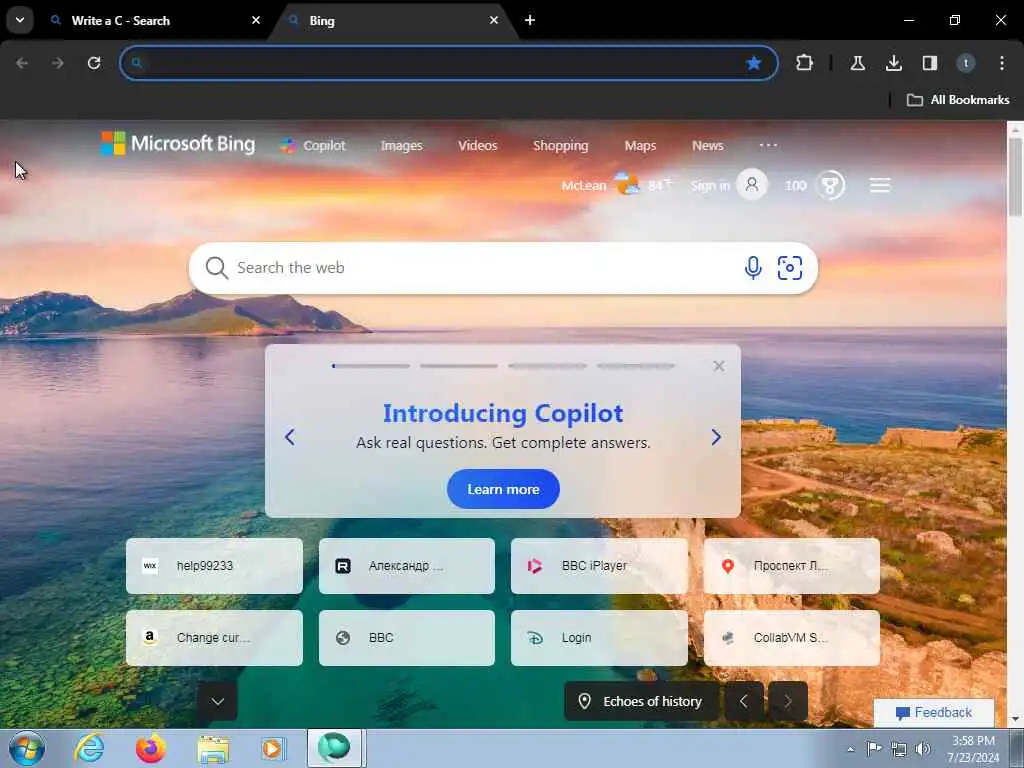
Task: Open Bing hamburger settings menu
Action: [880, 185]
